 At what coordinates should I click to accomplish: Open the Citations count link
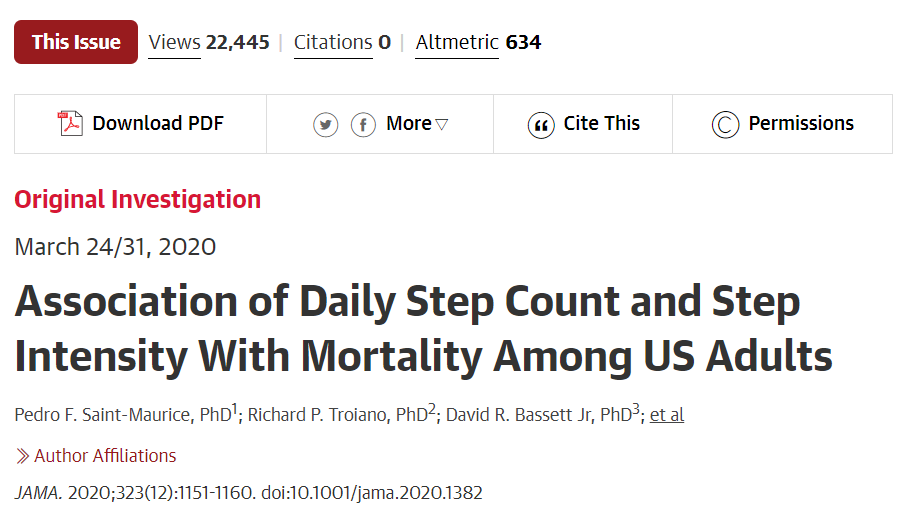click(x=342, y=42)
